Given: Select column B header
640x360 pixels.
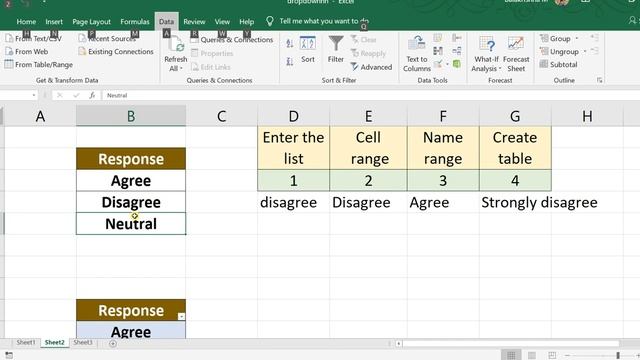Looking at the screenshot, I should point(131,116).
